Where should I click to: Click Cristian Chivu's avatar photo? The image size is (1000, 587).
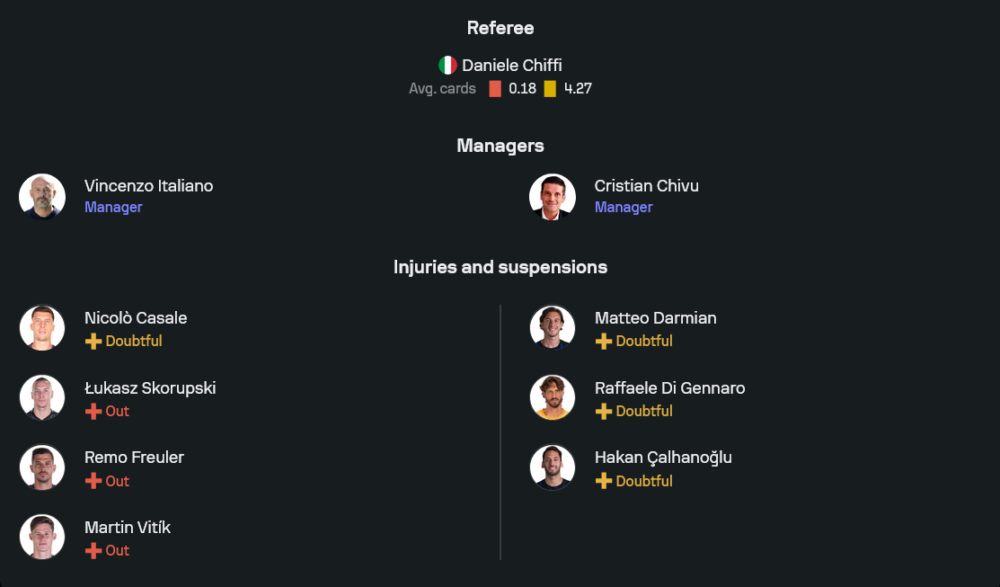click(x=552, y=196)
